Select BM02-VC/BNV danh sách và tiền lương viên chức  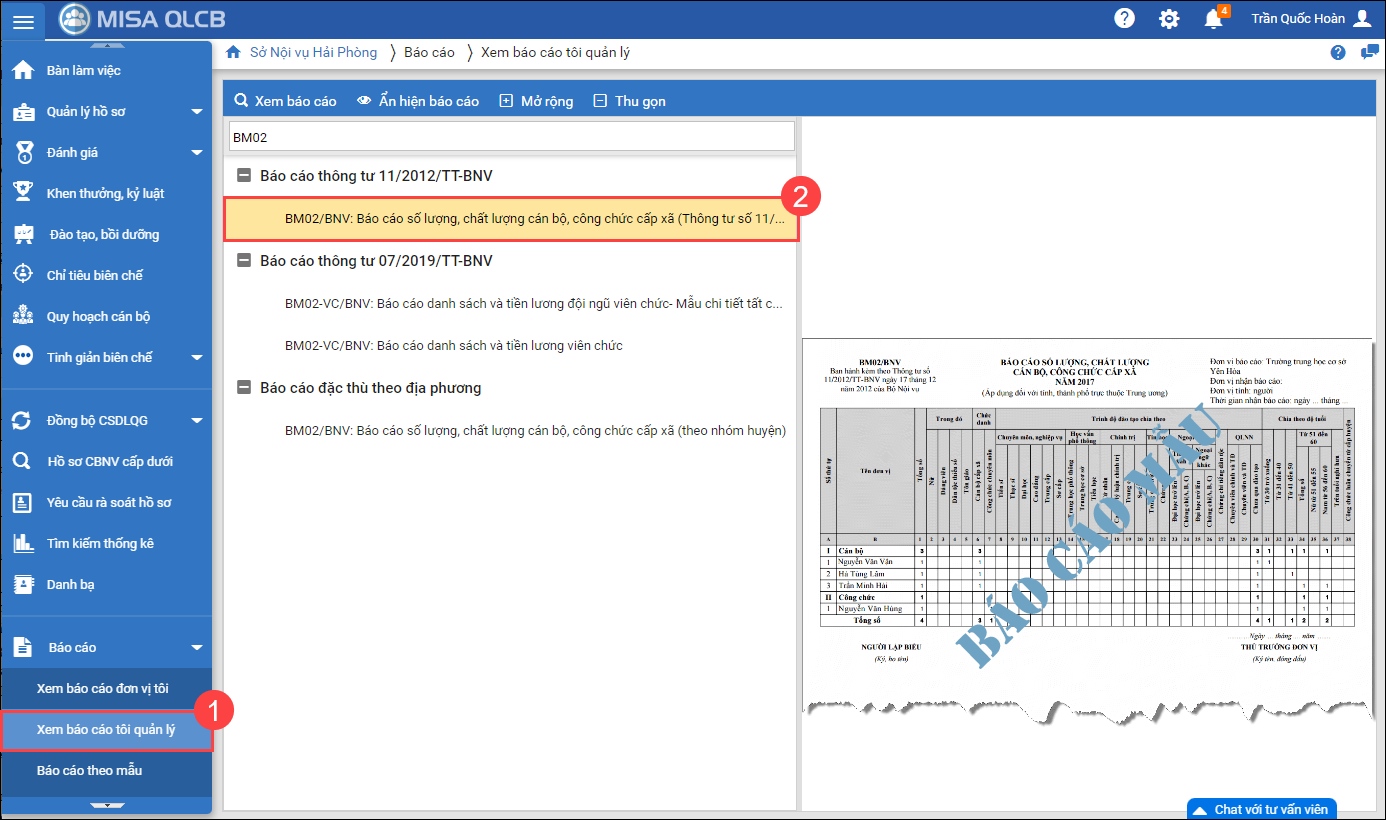453,346
